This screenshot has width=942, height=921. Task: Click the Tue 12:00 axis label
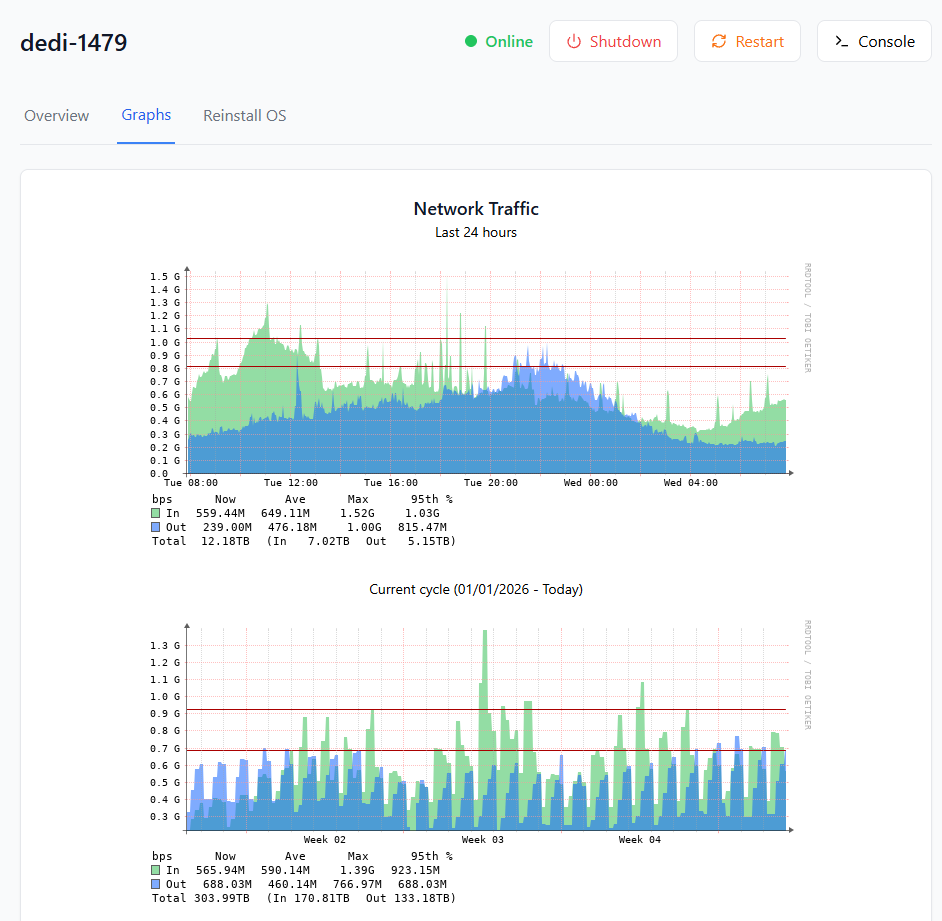291,483
